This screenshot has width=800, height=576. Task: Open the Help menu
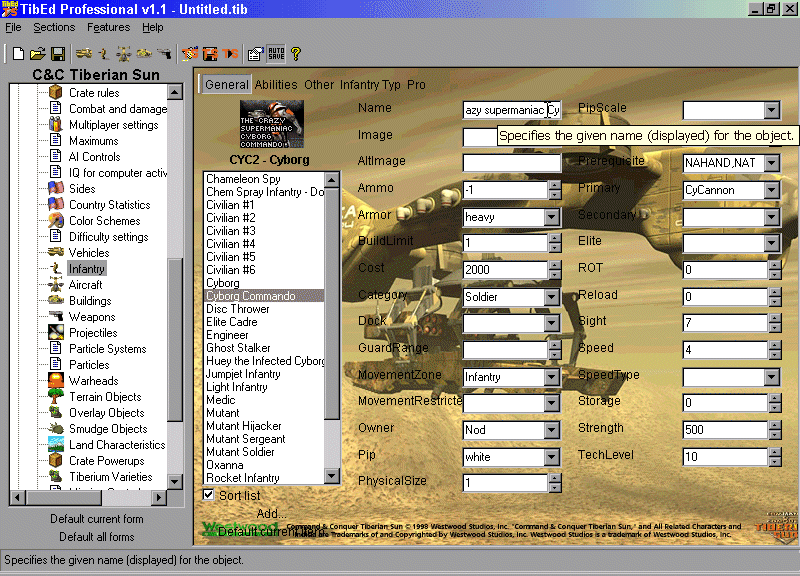coord(153,28)
